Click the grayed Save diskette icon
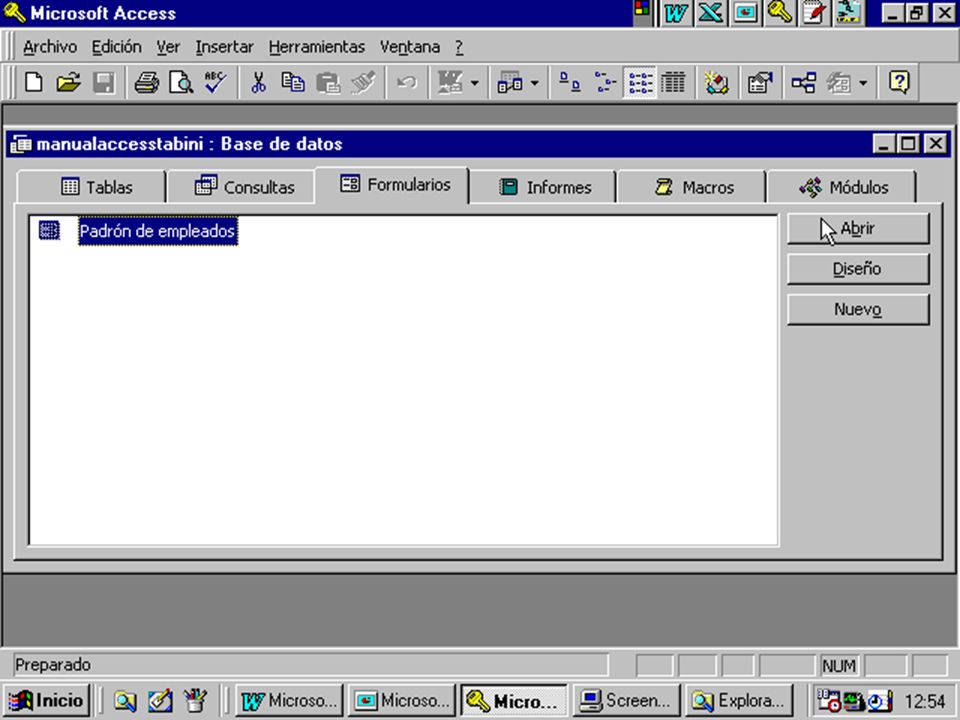The image size is (960, 720). (103, 82)
